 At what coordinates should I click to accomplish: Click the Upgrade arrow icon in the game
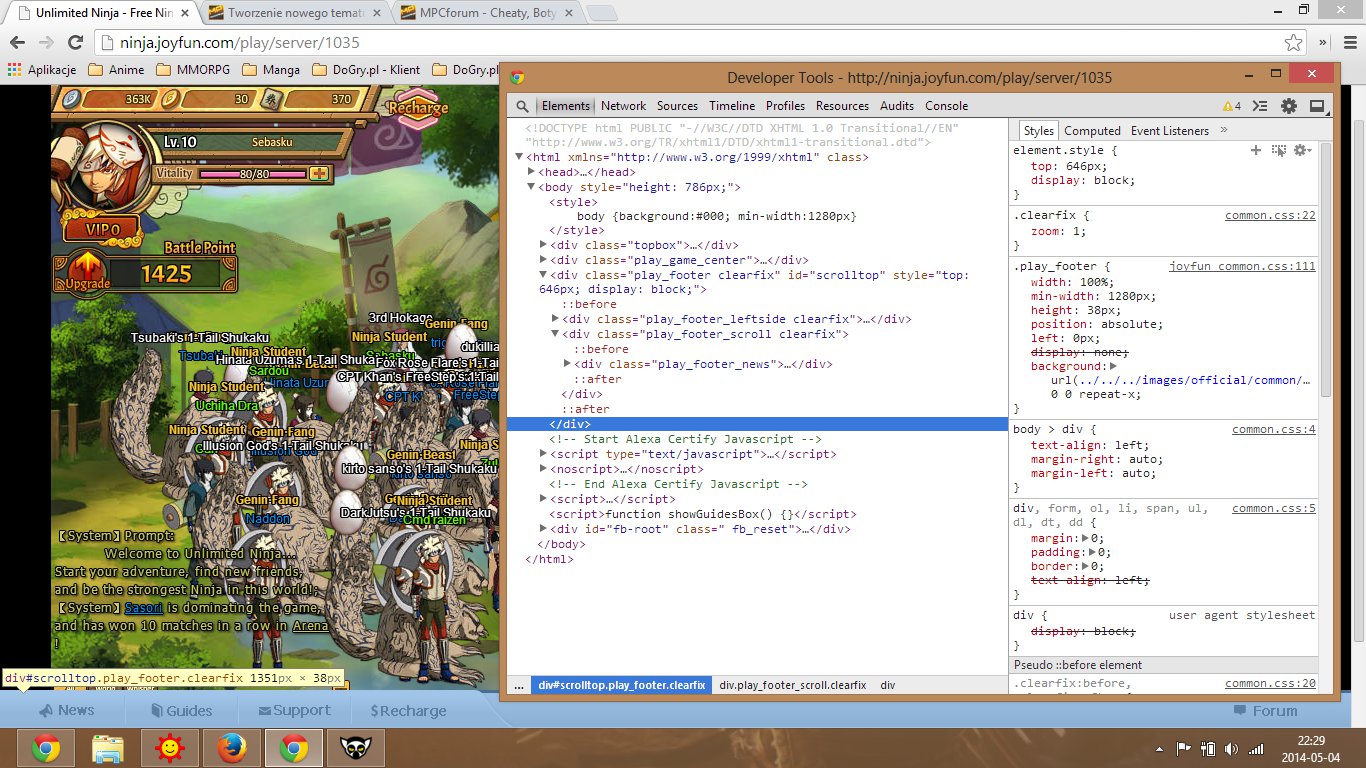88,269
